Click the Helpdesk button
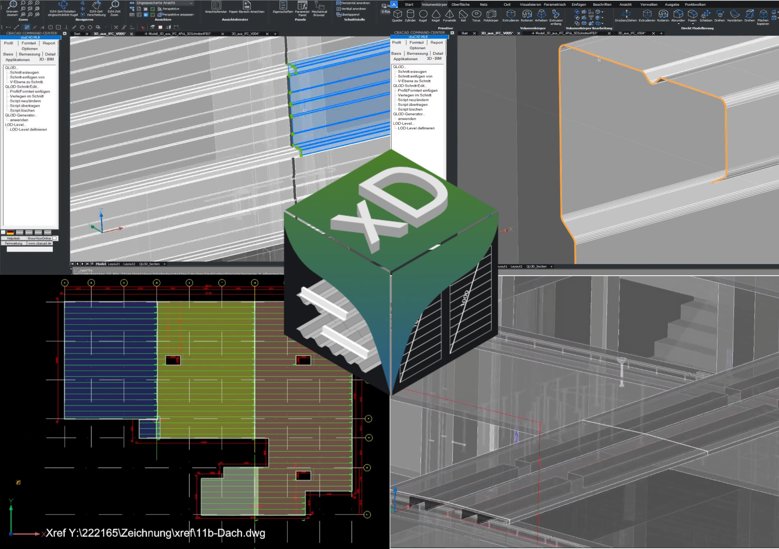779x549 pixels. pos(13,238)
